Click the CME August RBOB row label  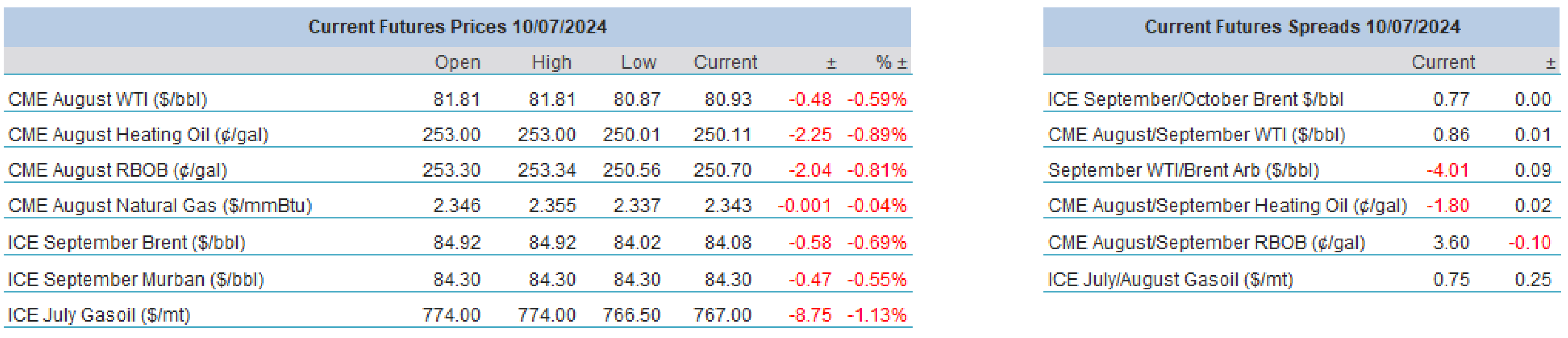tap(118, 170)
